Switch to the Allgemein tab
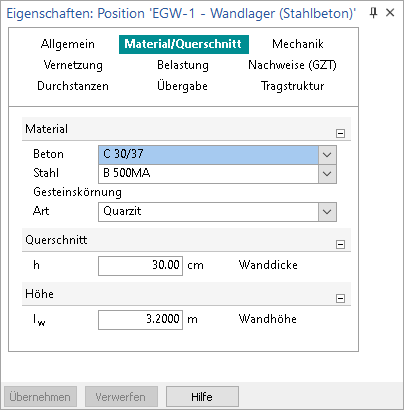 68,44
